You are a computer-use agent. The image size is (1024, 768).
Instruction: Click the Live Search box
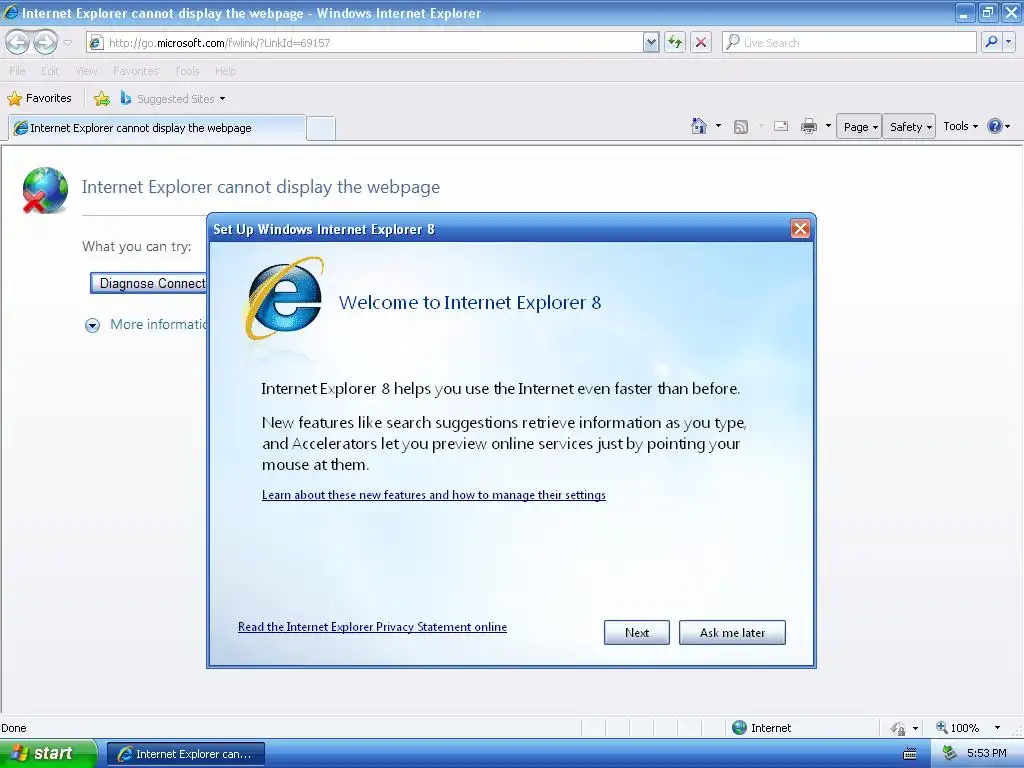pos(849,42)
